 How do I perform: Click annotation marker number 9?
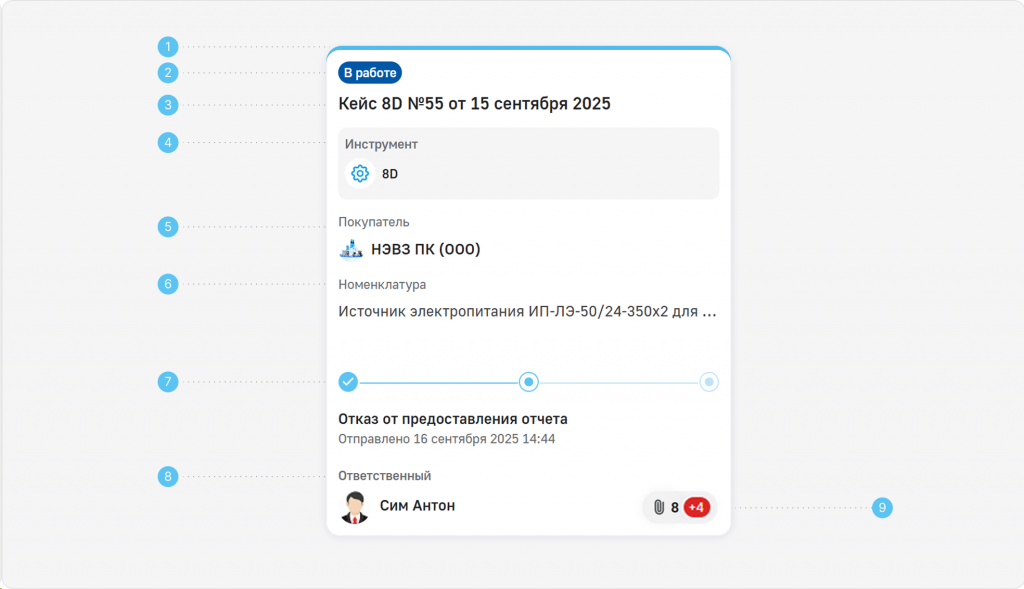point(882,508)
